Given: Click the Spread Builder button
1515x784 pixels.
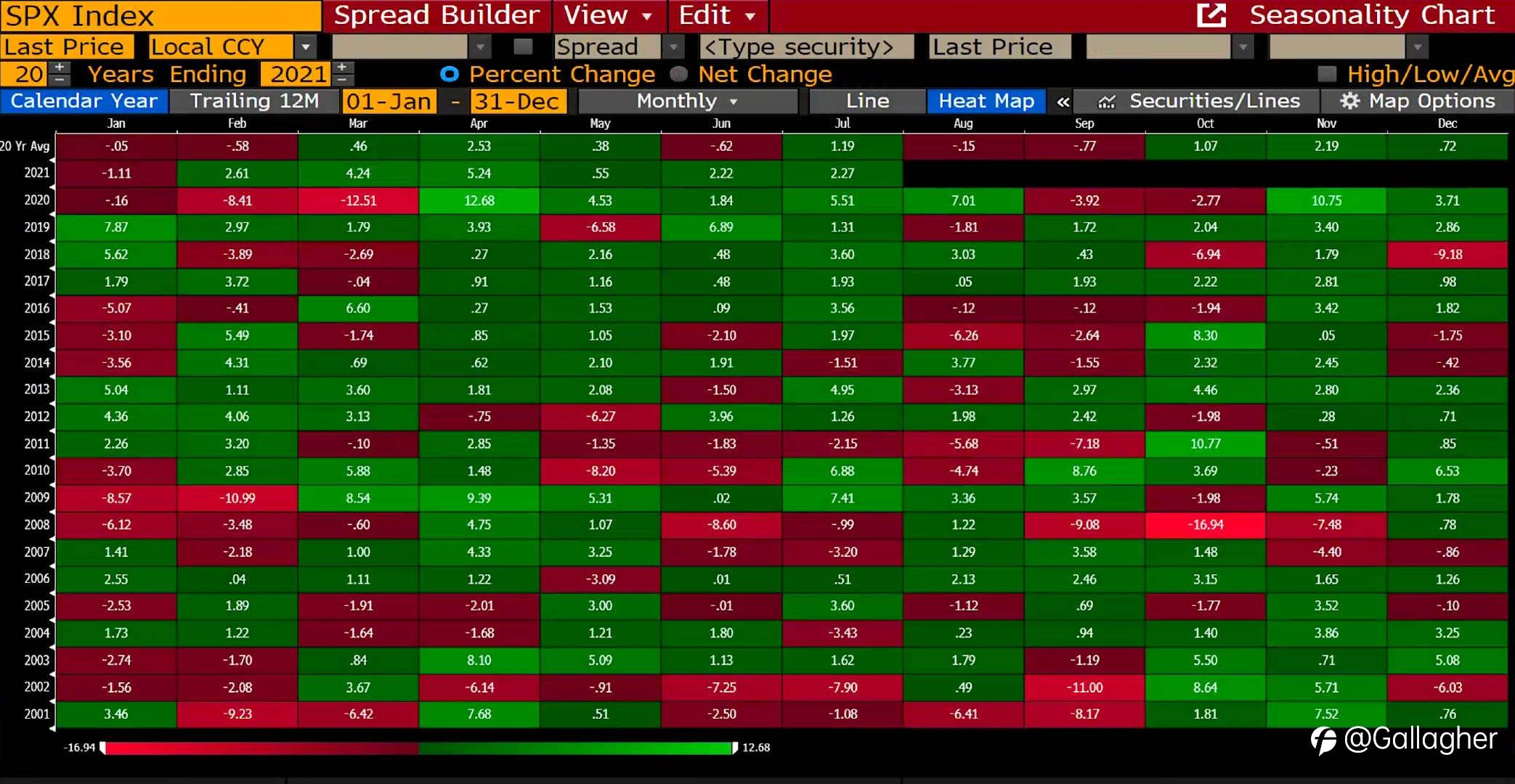Looking at the screenshot, I should 436,15.
